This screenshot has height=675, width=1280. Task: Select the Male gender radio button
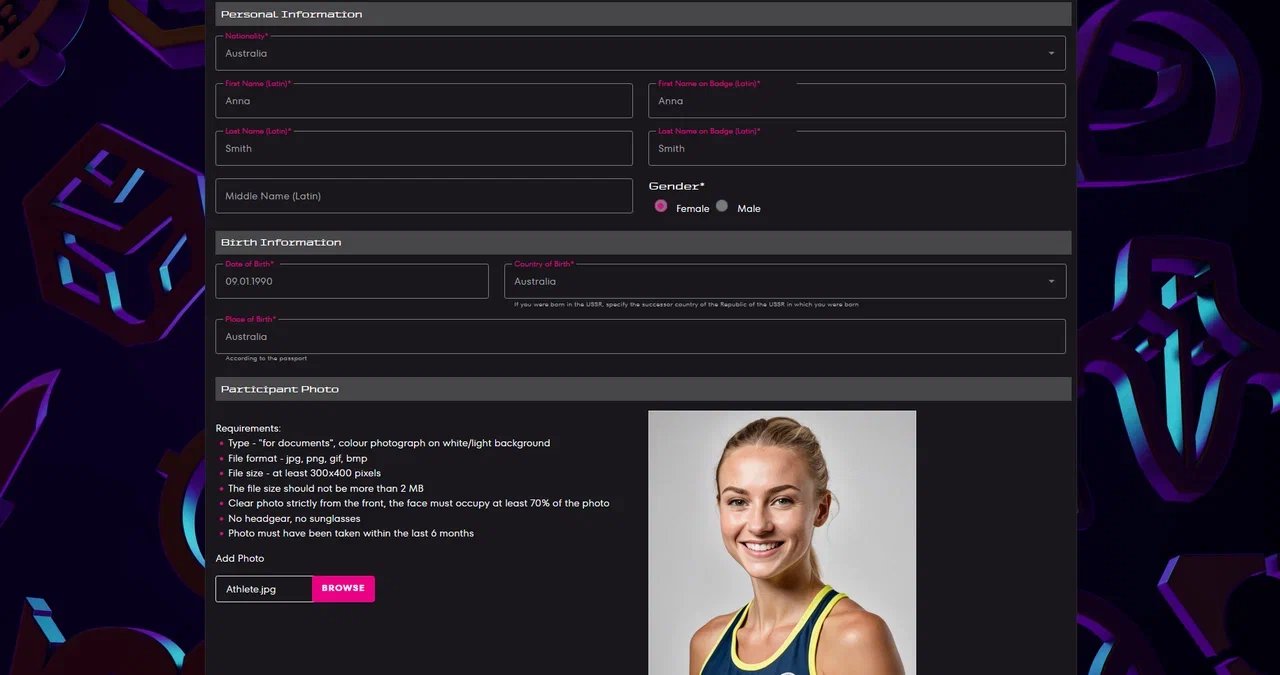tap(722, 206)
